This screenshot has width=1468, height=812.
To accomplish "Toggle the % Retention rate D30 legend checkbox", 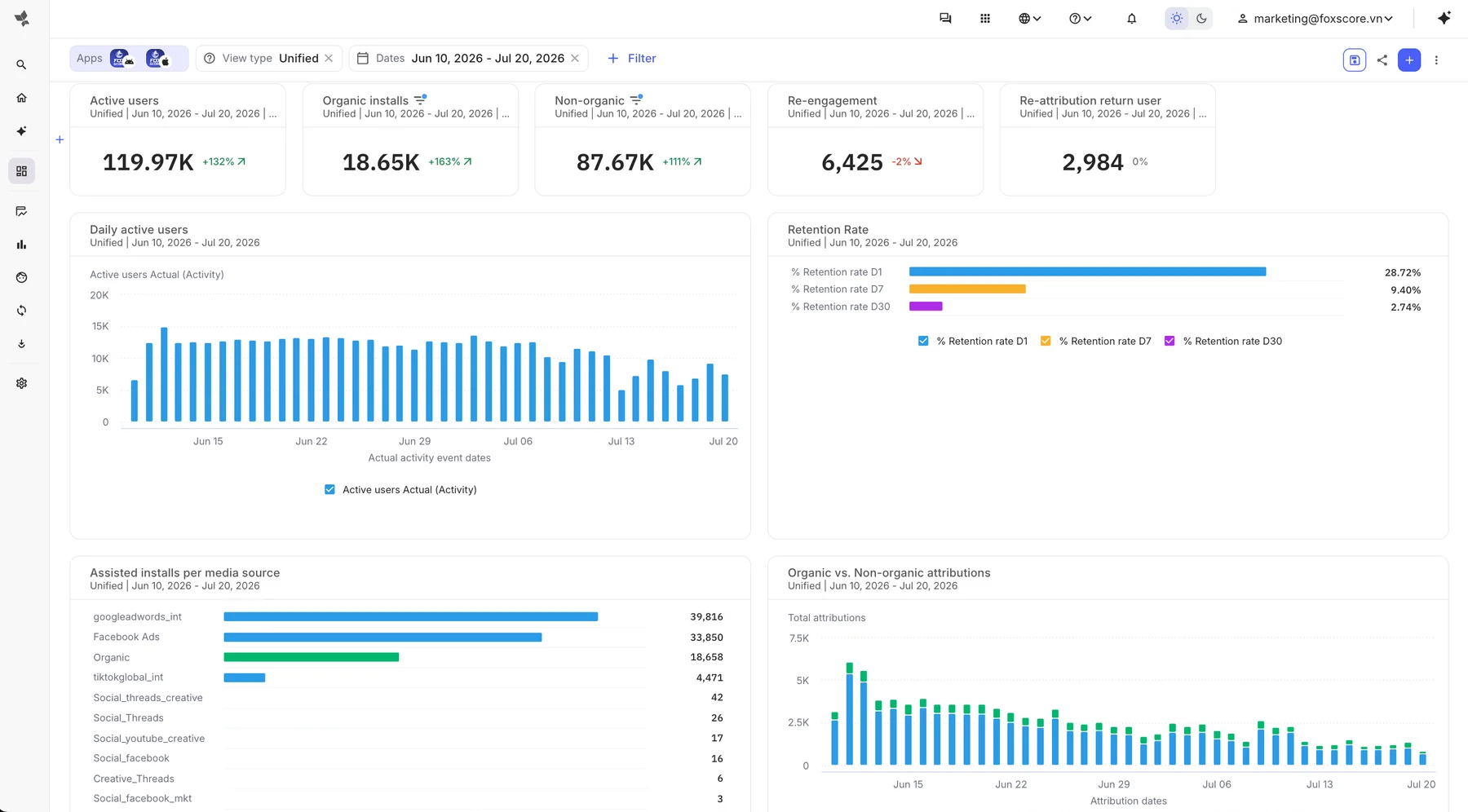I will 1170,341.
